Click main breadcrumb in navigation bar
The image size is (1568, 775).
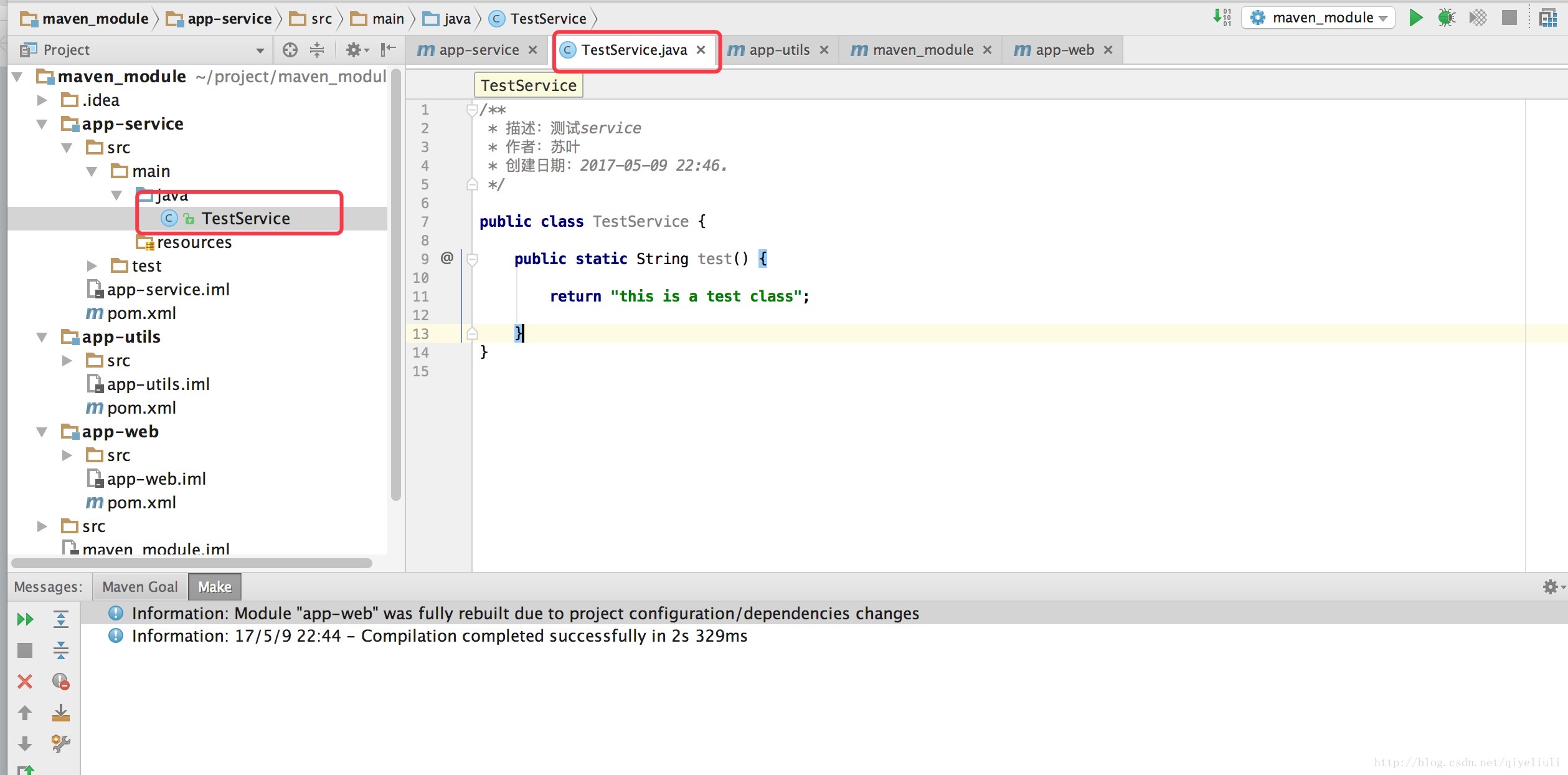click(377, 19)
